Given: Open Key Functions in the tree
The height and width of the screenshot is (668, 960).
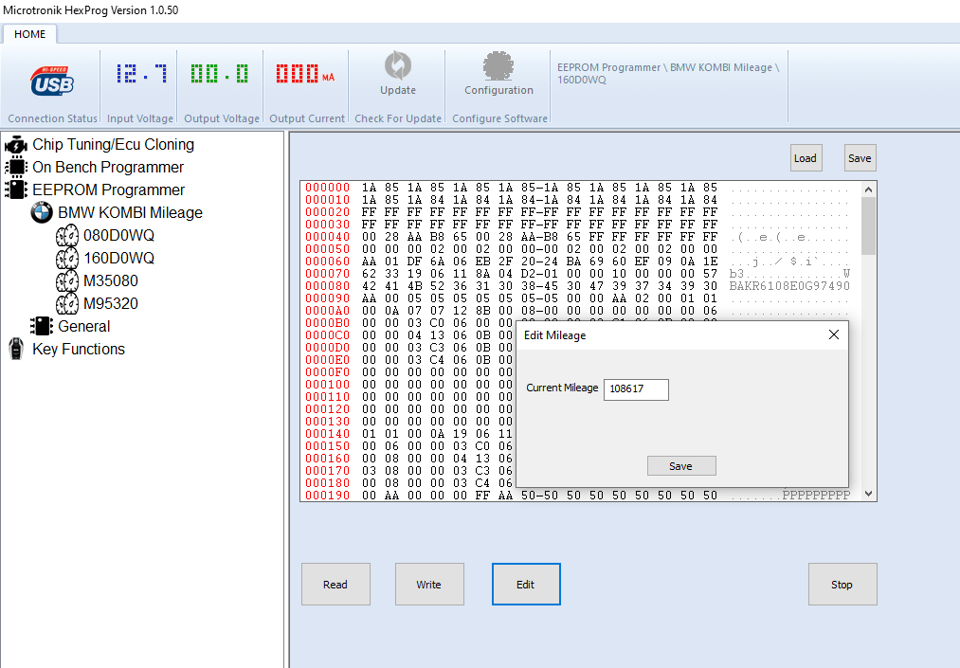Looking at the screenshot, I should [x=78, y=349].
